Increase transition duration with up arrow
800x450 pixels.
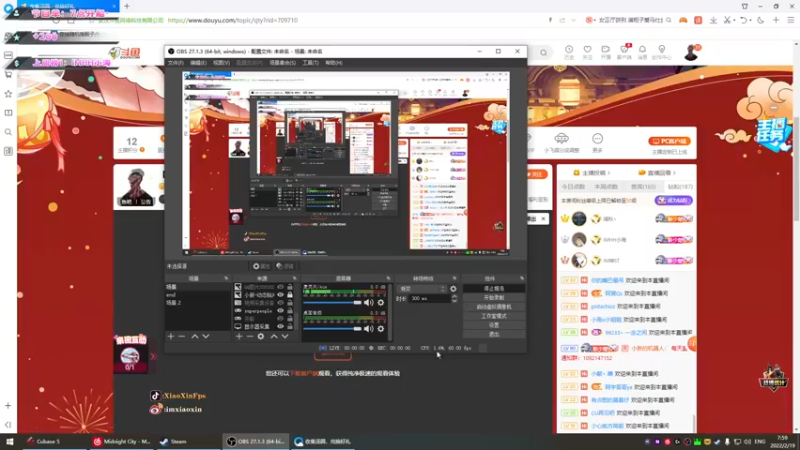(454, 296)
